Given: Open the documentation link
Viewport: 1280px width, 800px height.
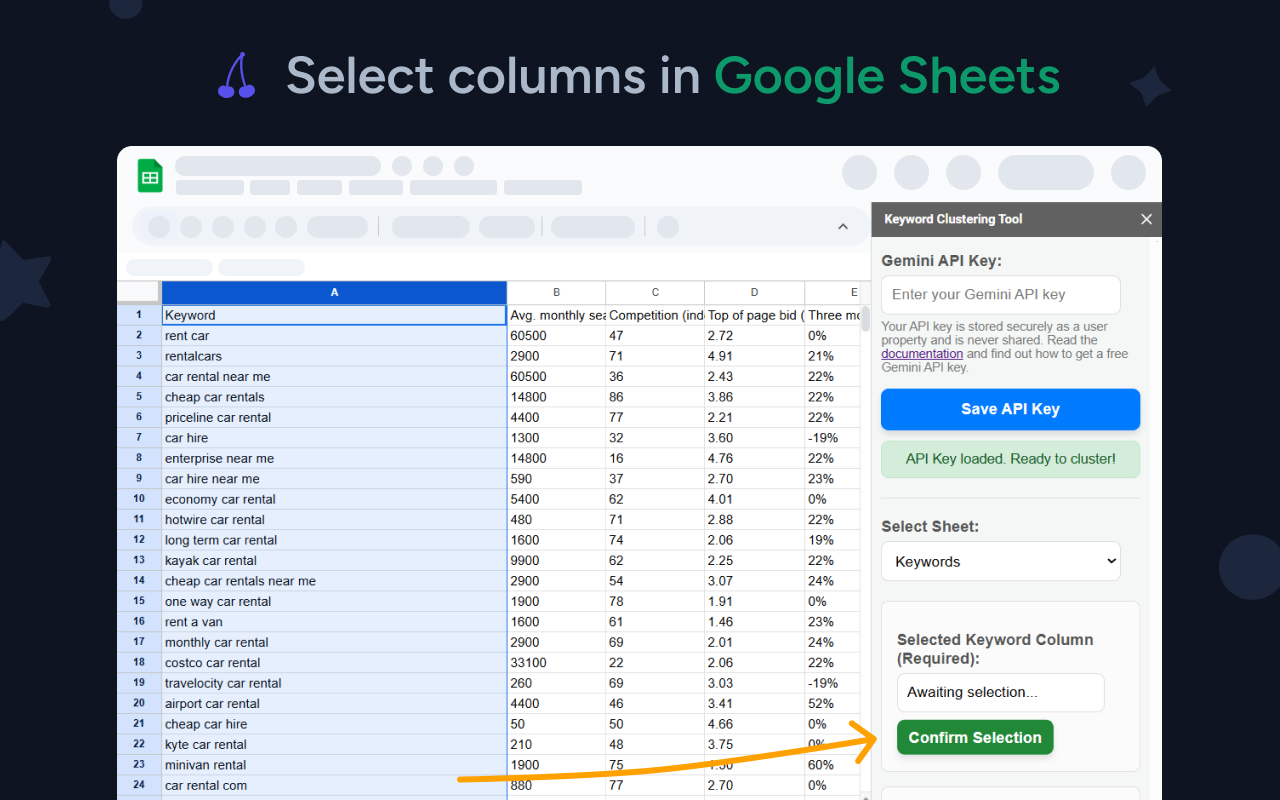Looking at the screenshot, I should click(x=921, y=354).
